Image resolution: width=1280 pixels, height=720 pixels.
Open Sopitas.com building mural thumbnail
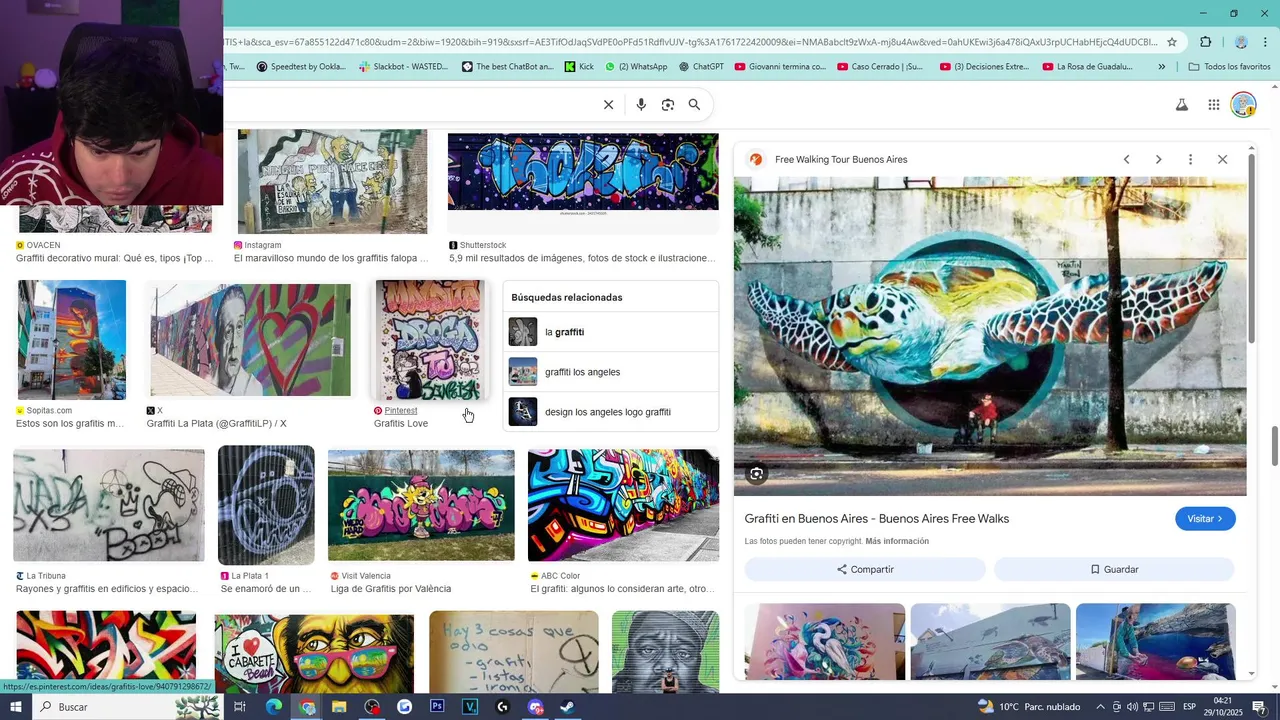coord(72,340)
